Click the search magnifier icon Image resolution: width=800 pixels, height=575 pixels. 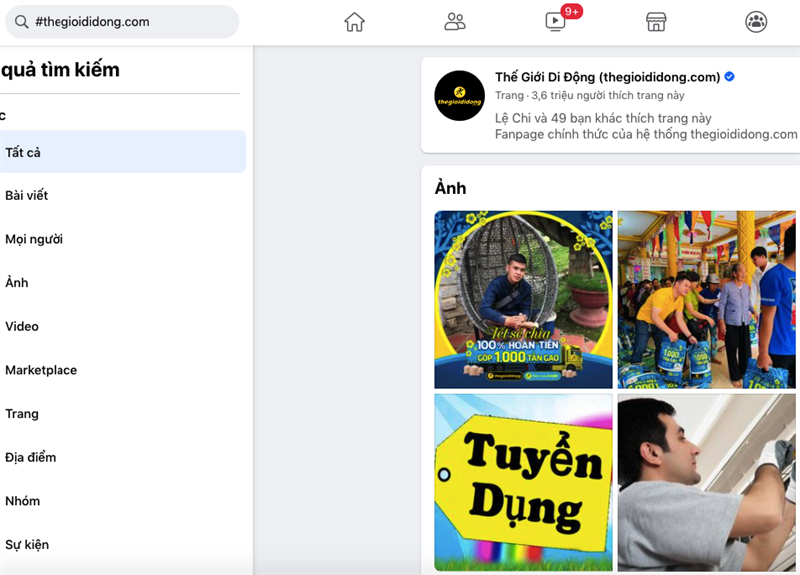click(21, 22)
